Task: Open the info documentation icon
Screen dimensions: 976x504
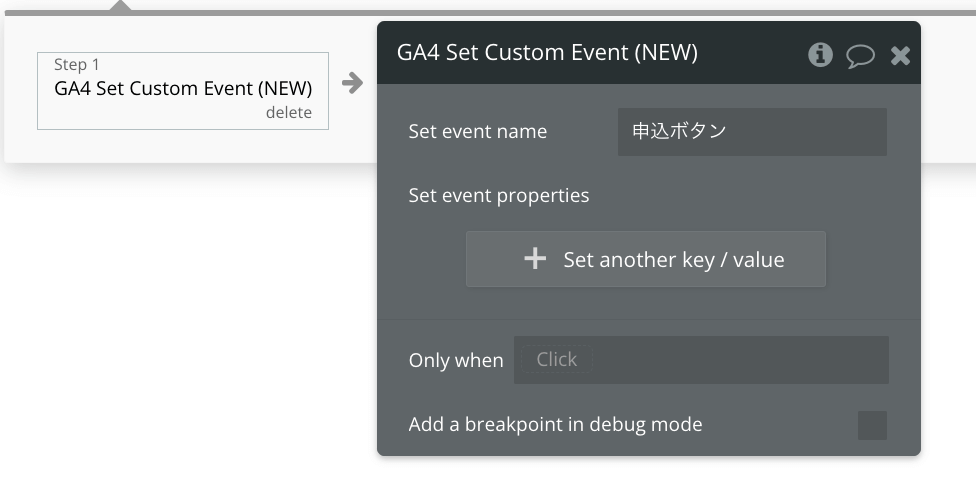Action: click(820, 55)
